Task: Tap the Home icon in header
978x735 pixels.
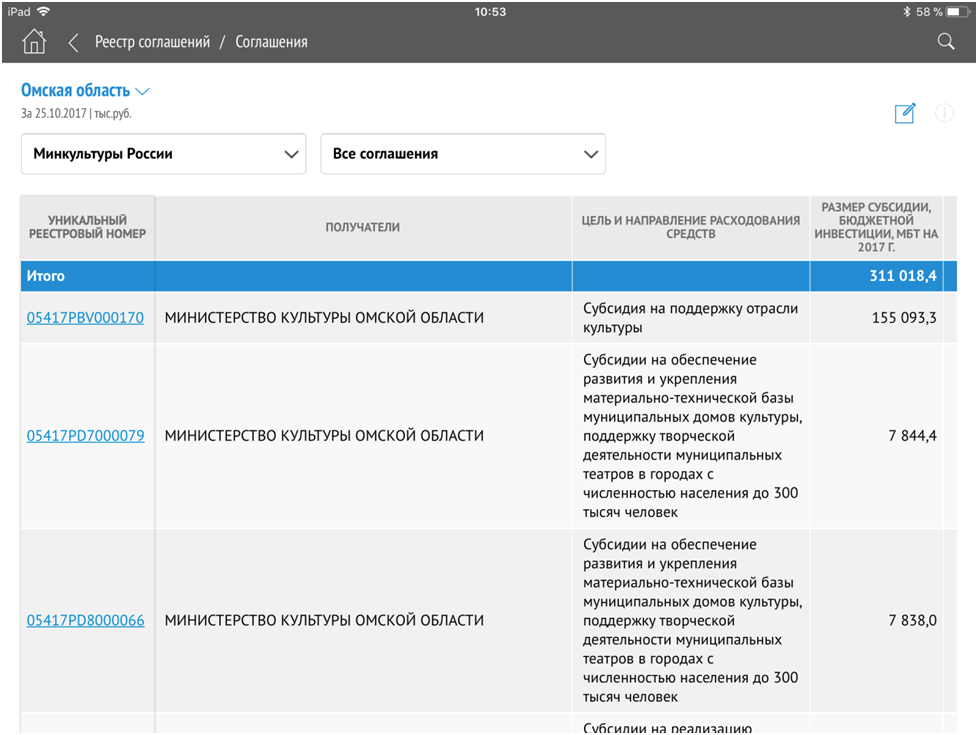Action: coord(34,42)
